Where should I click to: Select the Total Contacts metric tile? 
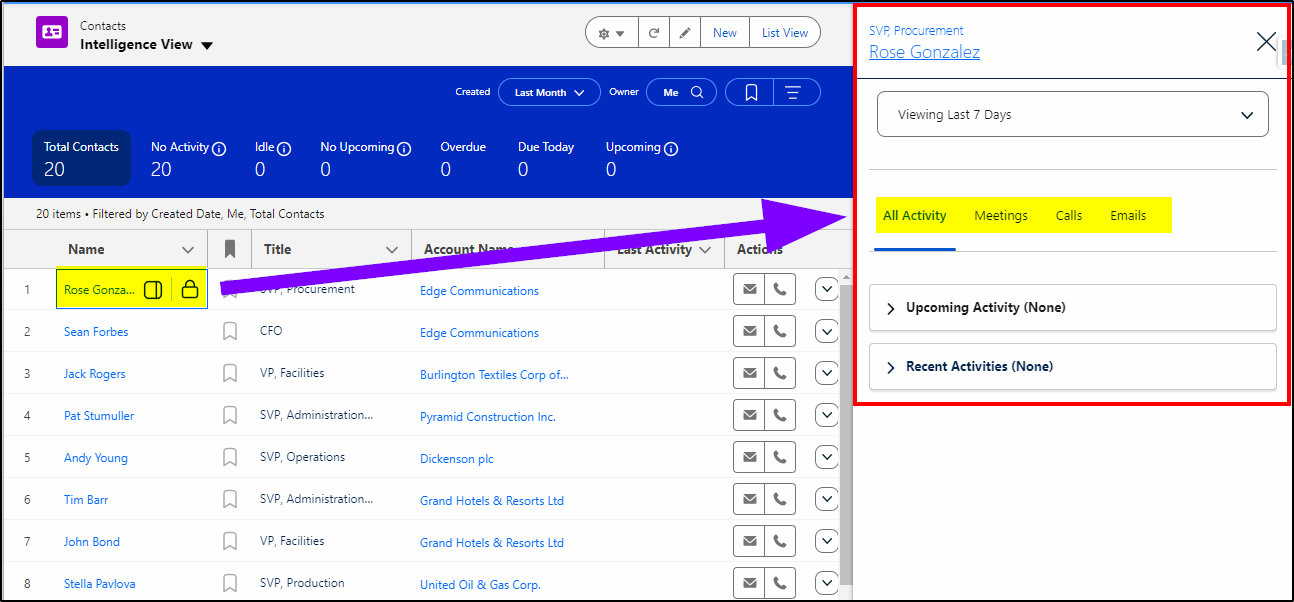pyautogui.click(x=81, y=158)
